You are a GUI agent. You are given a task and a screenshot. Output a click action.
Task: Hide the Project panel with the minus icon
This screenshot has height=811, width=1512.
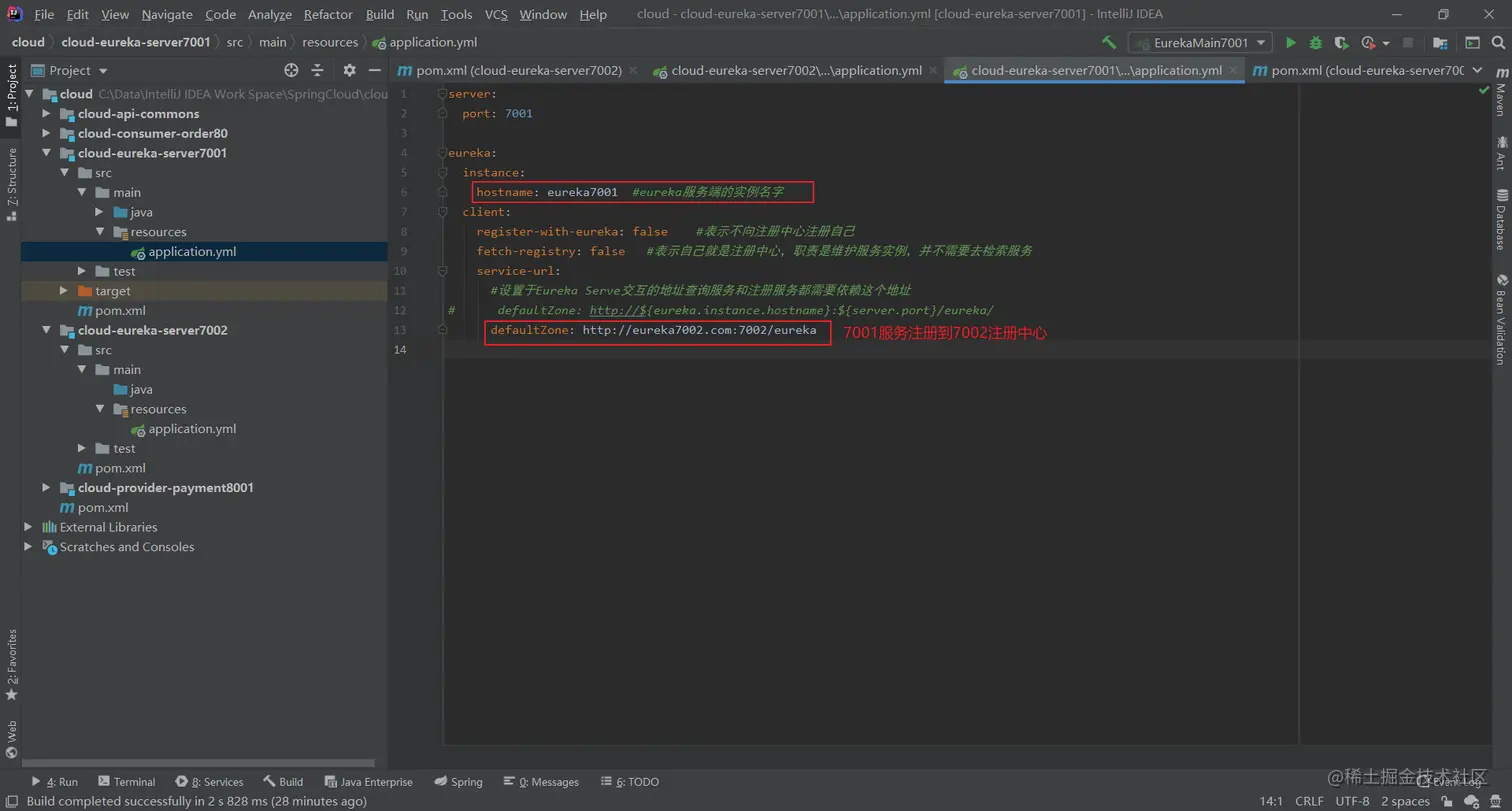(374, 70)
